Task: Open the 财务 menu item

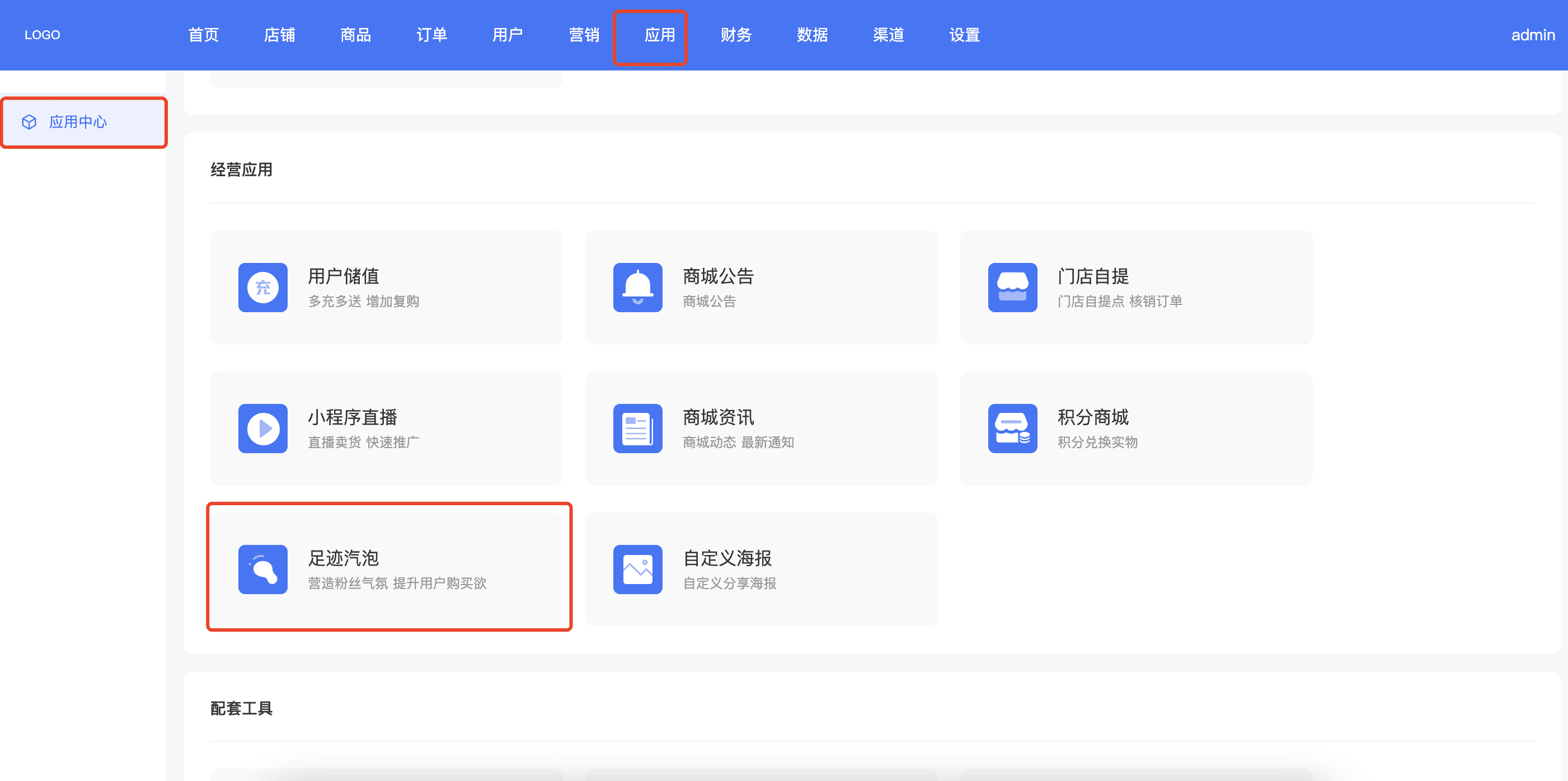Action: (736, 35)
